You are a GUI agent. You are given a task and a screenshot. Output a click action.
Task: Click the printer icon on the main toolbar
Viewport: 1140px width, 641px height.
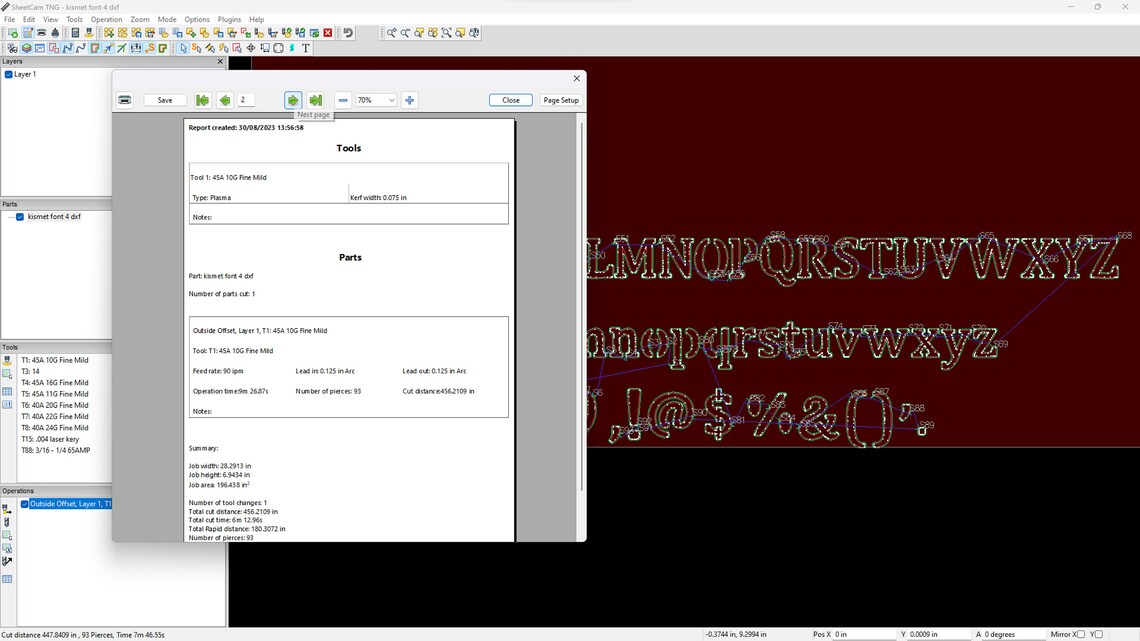(x=40, y=32)
